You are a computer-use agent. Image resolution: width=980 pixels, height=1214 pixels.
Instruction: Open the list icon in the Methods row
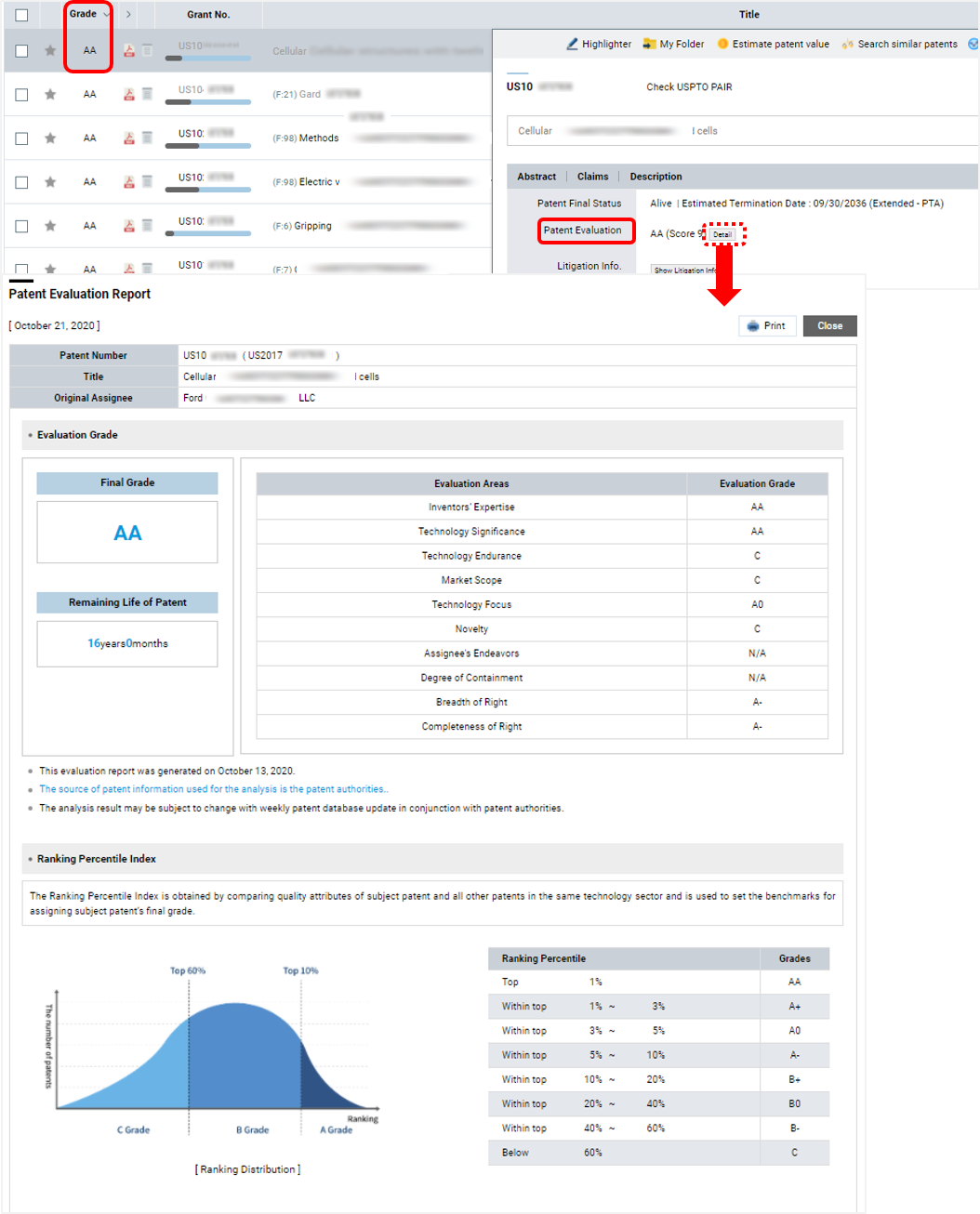[147, 138]
